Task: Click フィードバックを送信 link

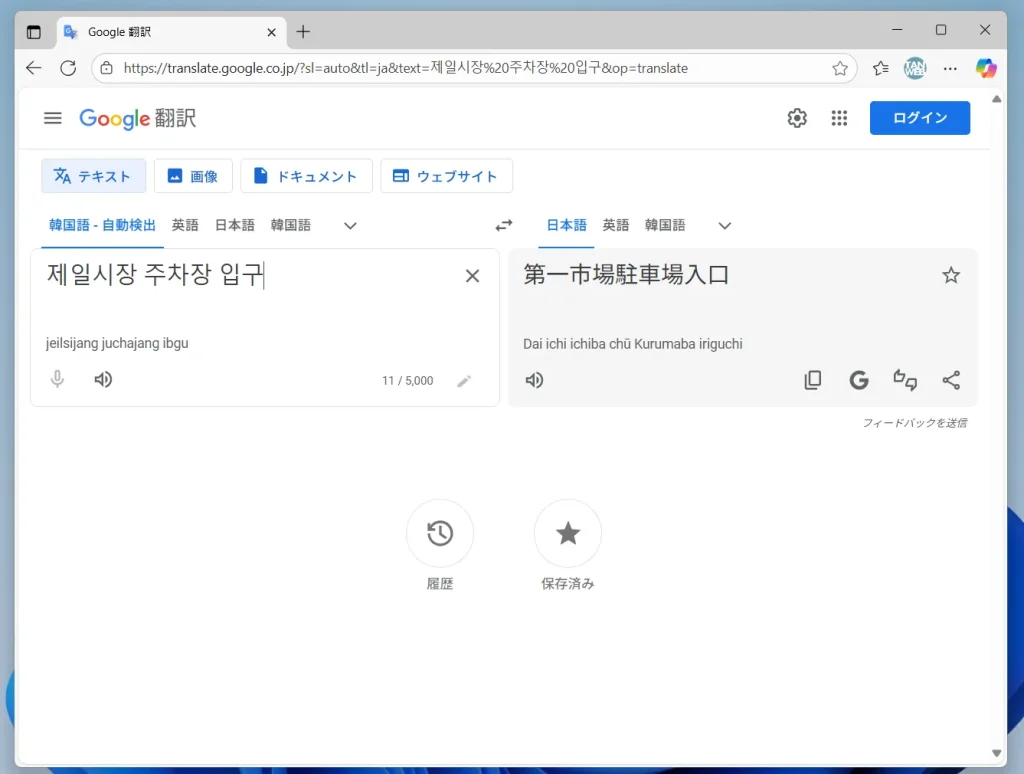Action: [915, 423]
